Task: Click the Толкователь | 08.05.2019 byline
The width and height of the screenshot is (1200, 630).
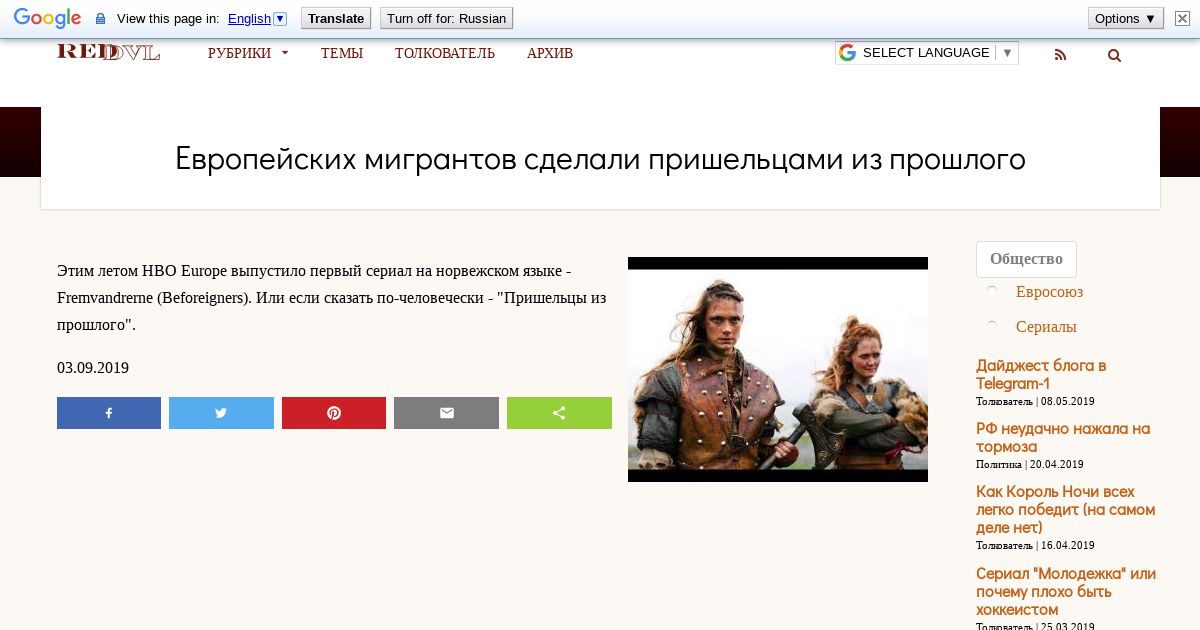Action: pos(1035,401)
